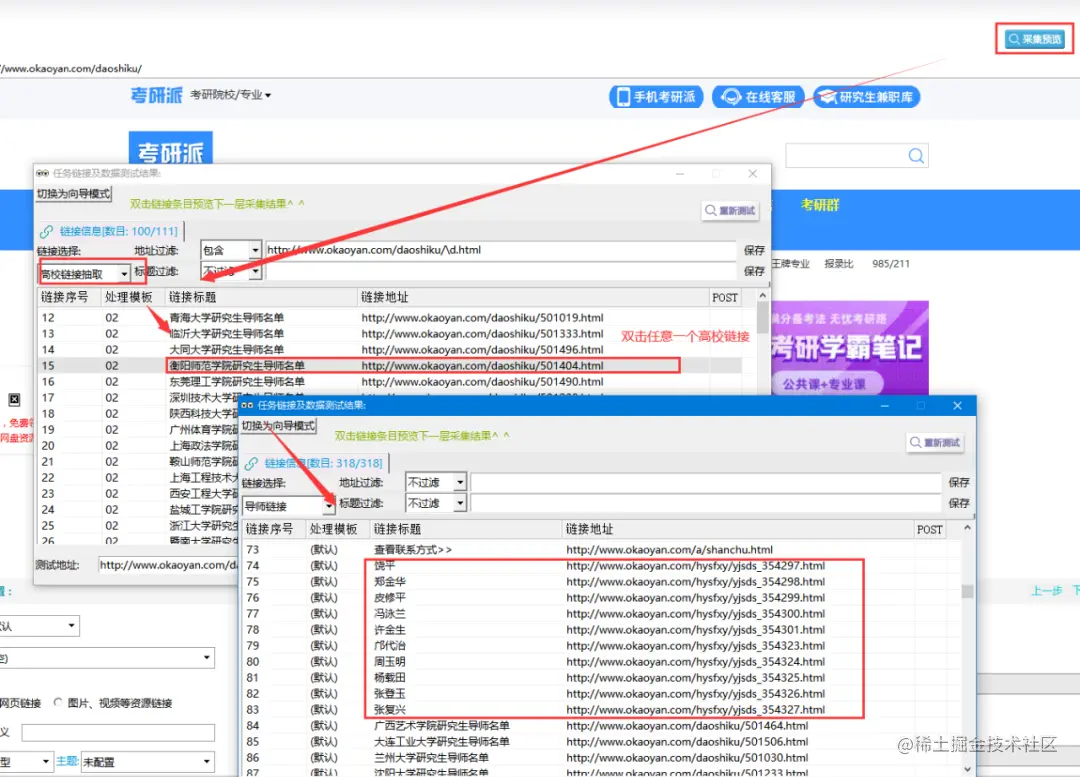Open 主题 未配置 dropdown
Screen dimensions: 1080x777
coord(146,762)
